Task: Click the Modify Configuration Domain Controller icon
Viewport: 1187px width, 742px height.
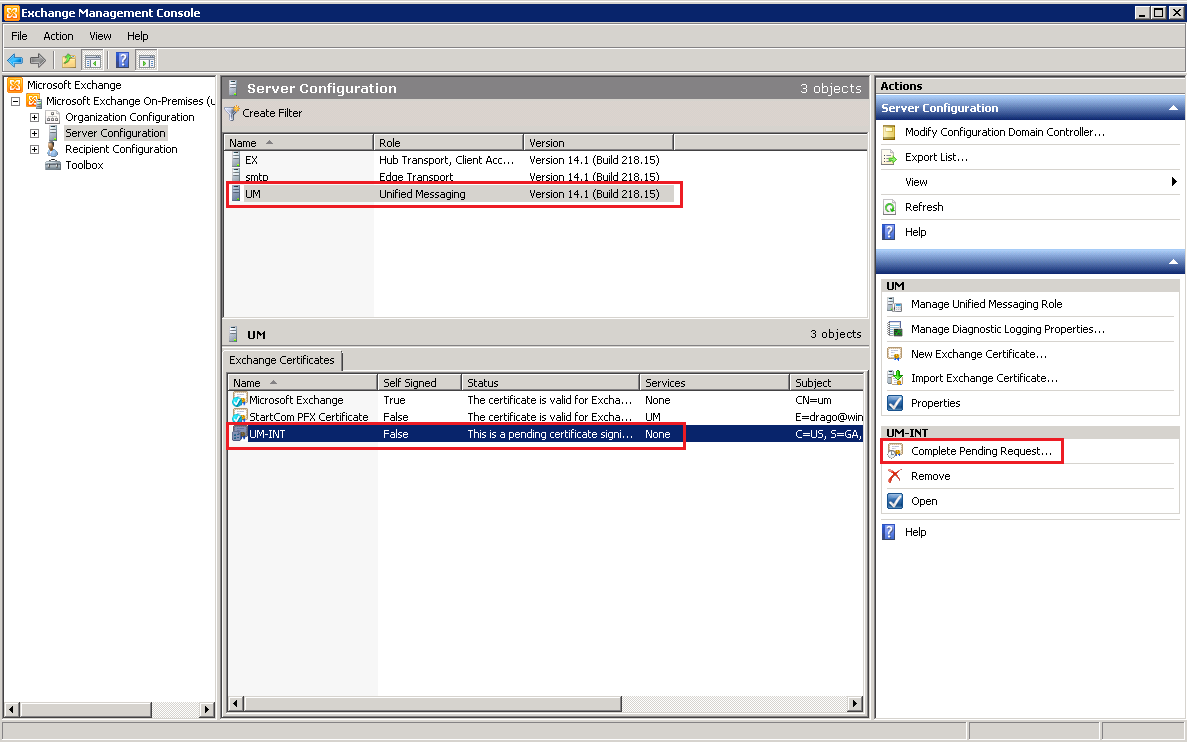Action: click(x=889, y=132)
